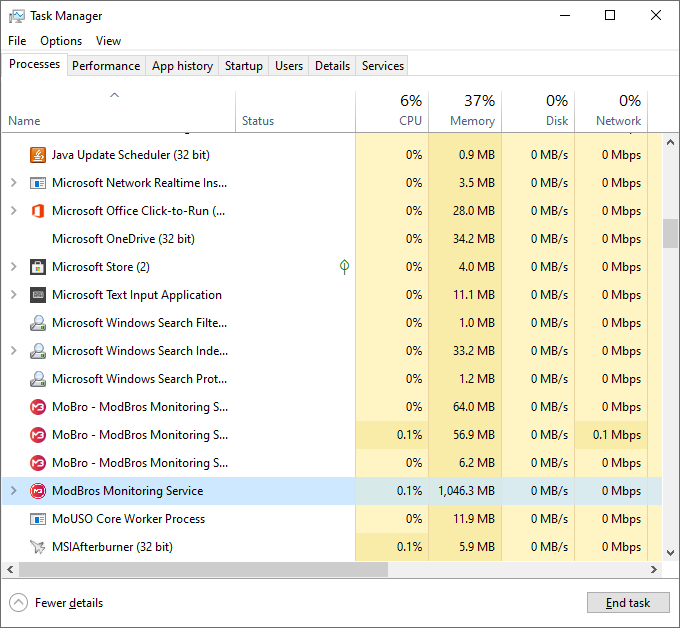Click the vertical scrollbar up arrow
680x628 pixels.
pos(670,142)
